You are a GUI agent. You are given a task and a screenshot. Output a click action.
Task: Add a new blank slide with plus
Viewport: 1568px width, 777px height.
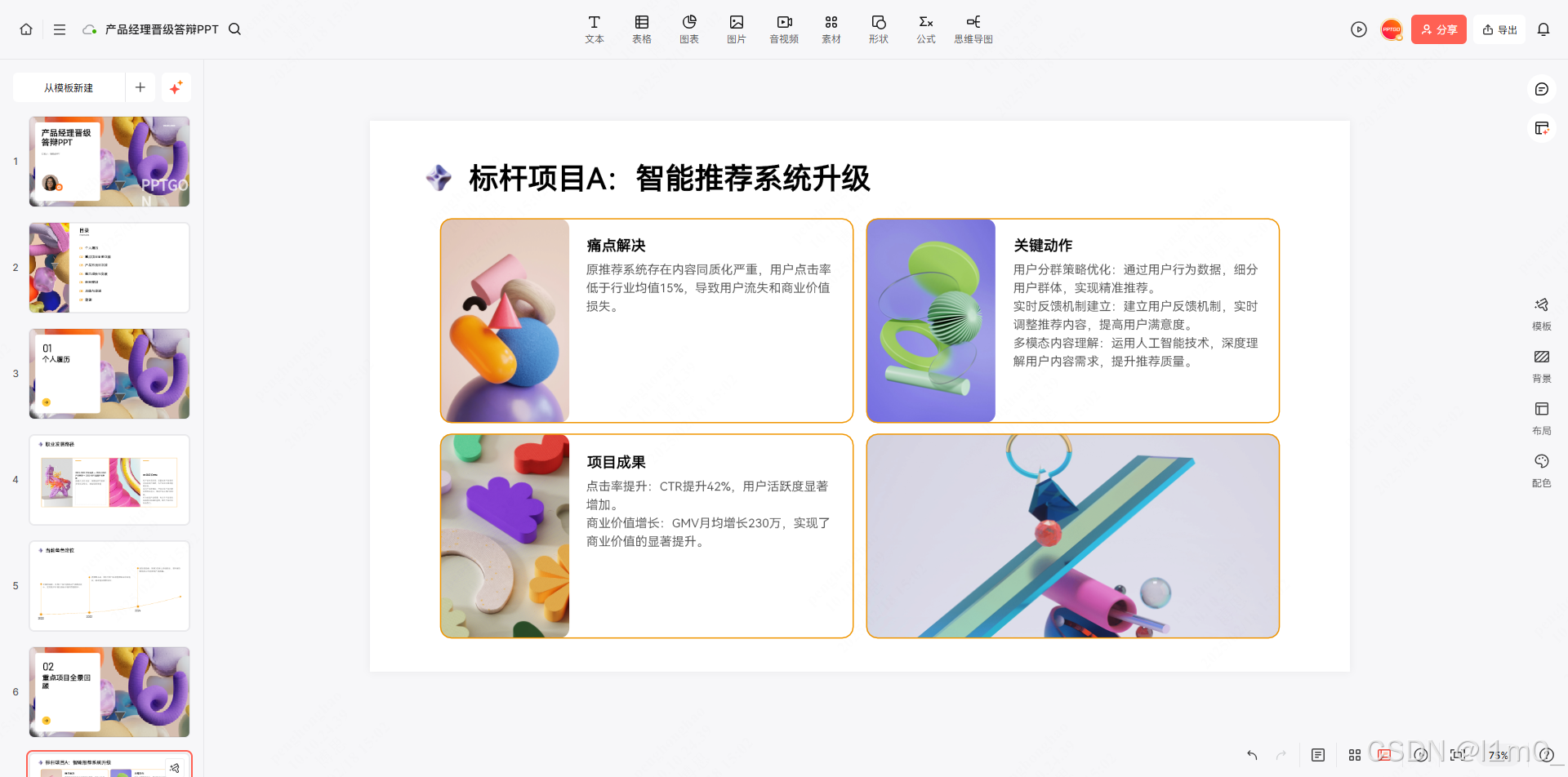[140, 87]
